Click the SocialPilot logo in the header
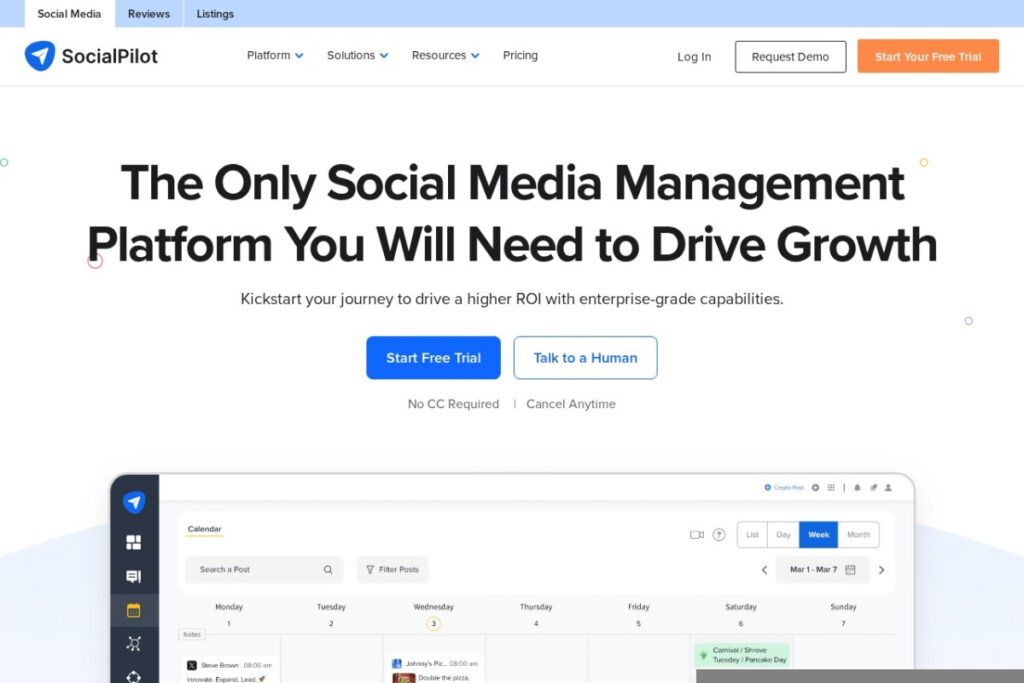Screen dimensions: 1024x683 [x=91, y=56]
